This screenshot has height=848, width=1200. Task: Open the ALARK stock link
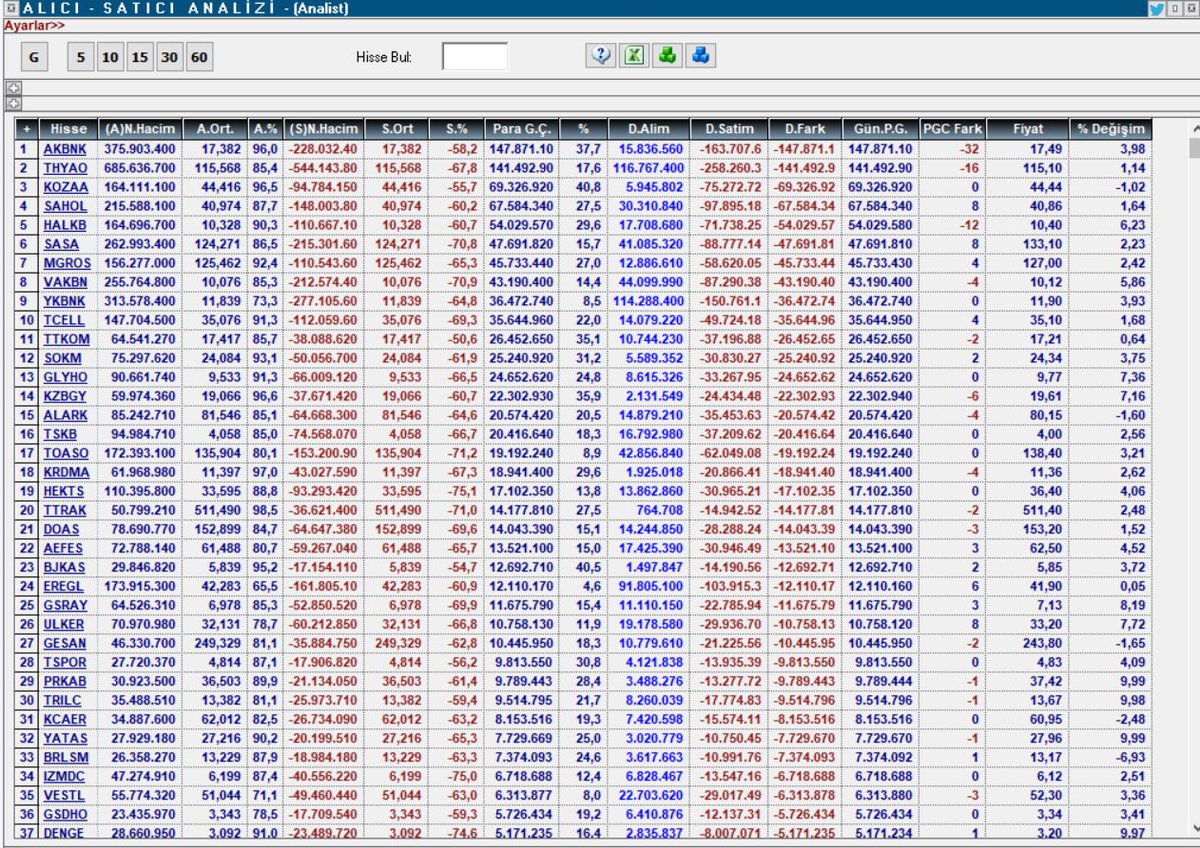(65, 415)
